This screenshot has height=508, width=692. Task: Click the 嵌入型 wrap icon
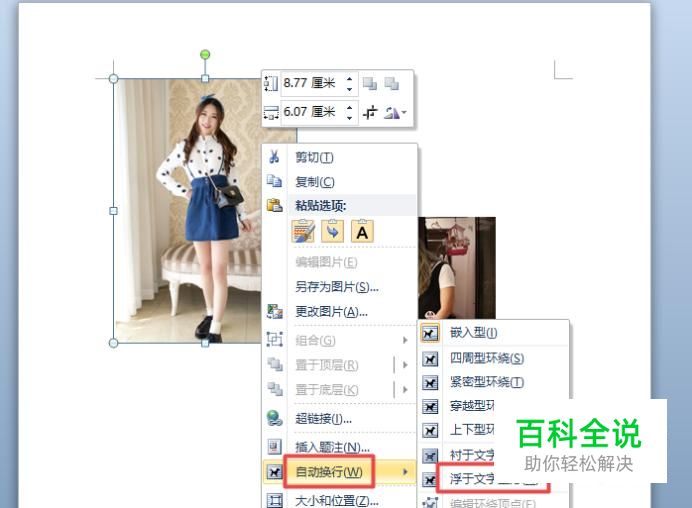[430, 333]
